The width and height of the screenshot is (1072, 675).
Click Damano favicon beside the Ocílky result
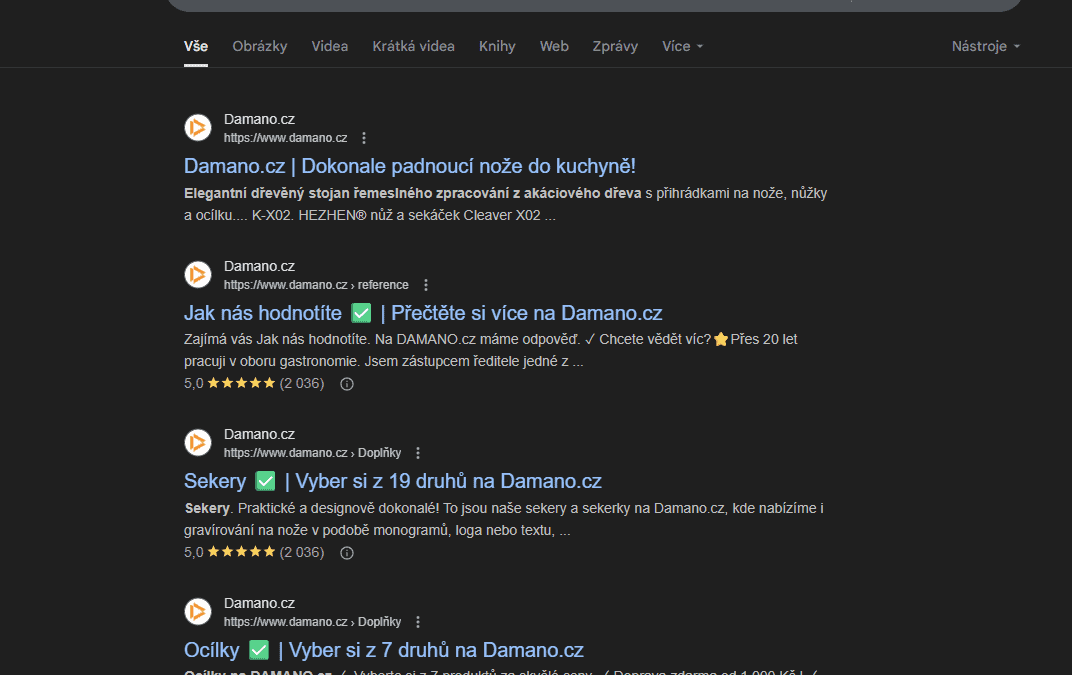tap(198, 611)
